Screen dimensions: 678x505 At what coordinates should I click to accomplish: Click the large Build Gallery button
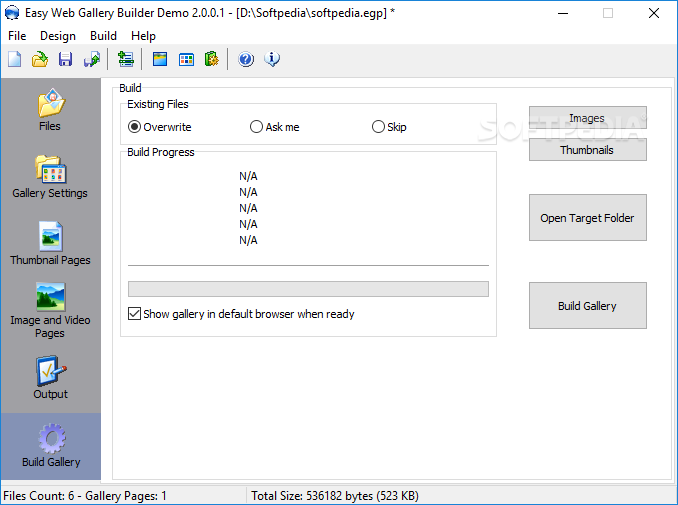(x=588, y=306)
